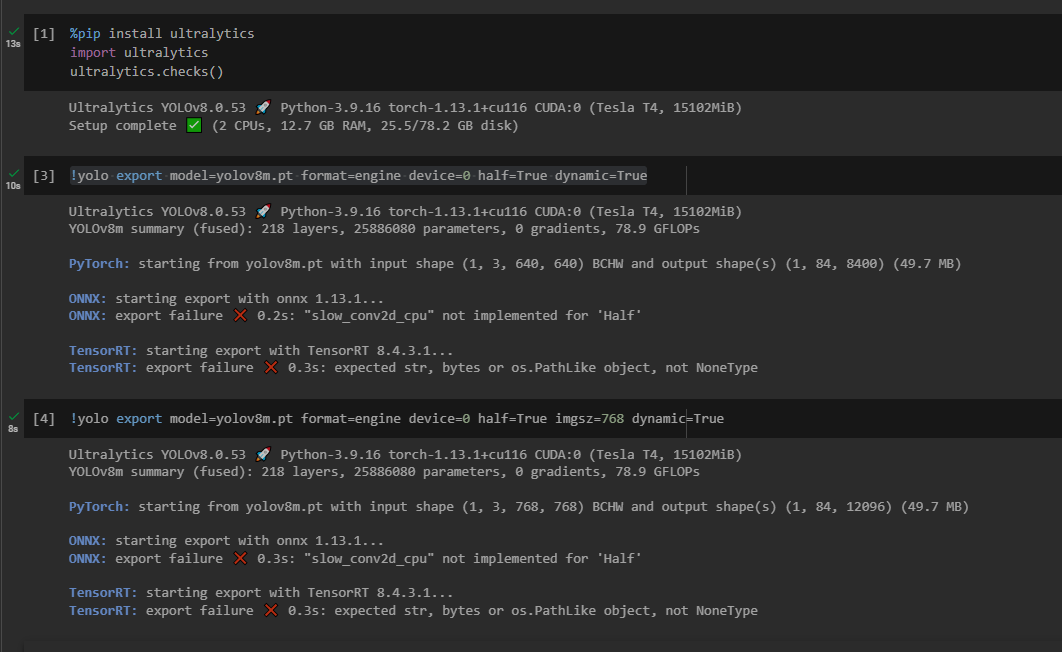Toggle the success checkmark beside cell [3]
Image resolution: width=1062 pixels, height=652 pixels.
(13, 170)
